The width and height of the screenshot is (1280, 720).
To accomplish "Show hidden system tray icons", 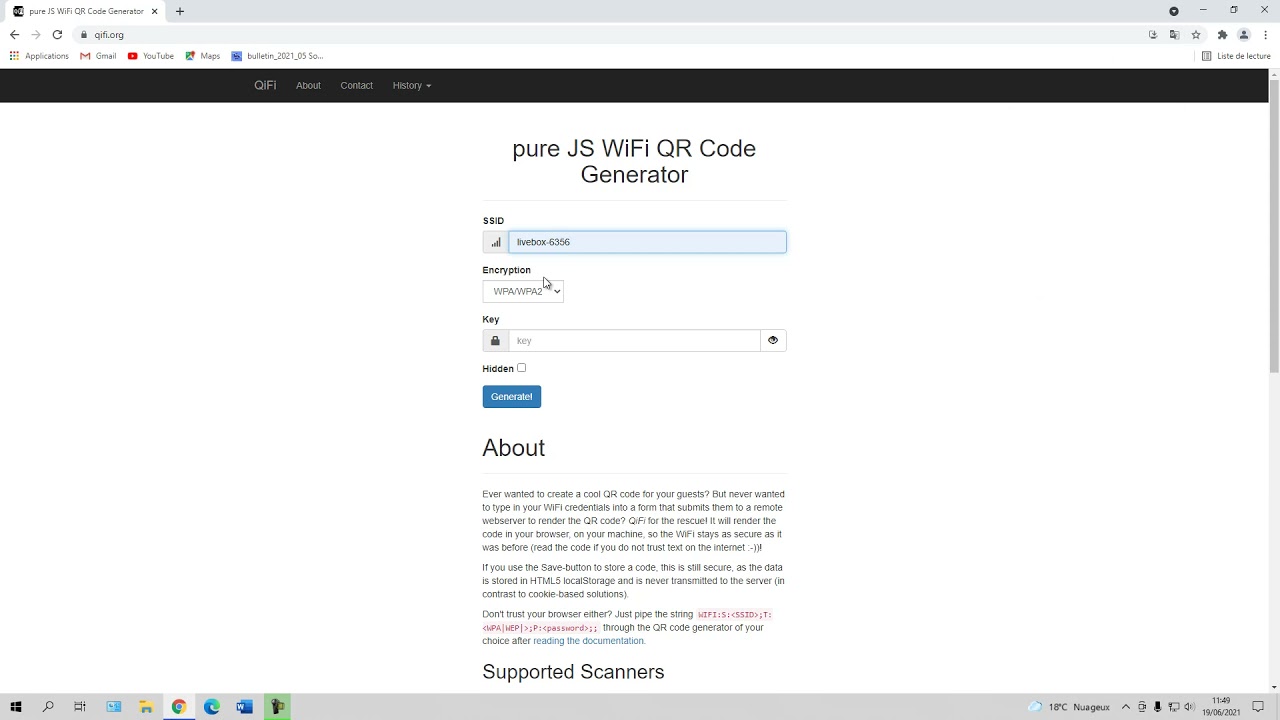I will click(x=1126, y=707).
